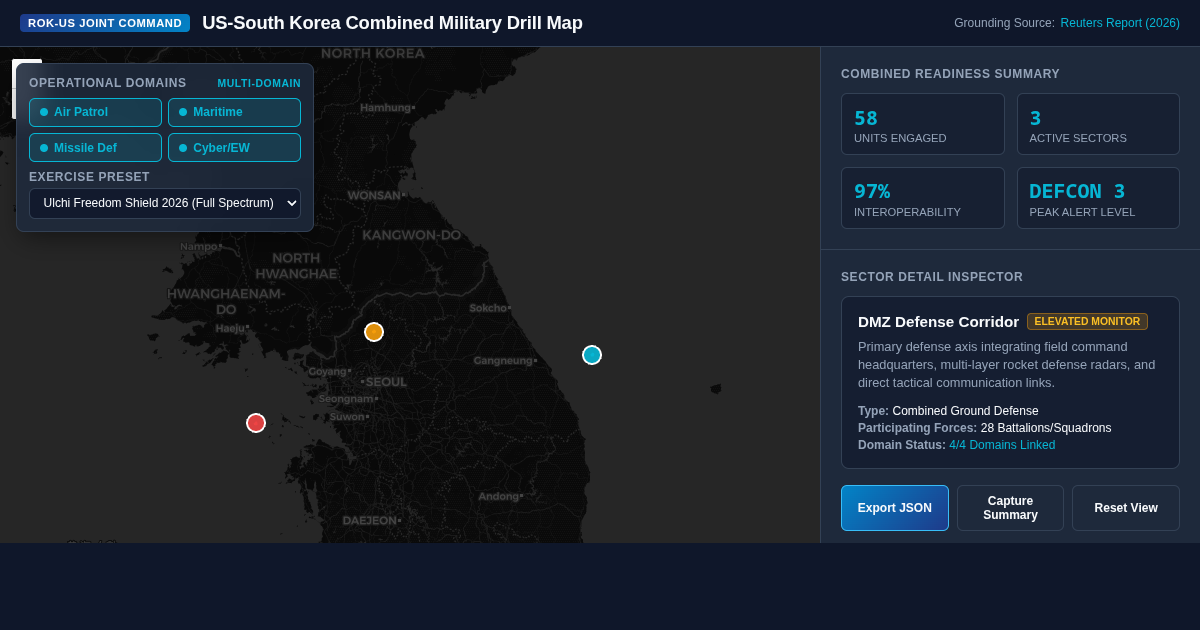
Task: Click the Combined Ground Defense type value
Action: [965, 411]
